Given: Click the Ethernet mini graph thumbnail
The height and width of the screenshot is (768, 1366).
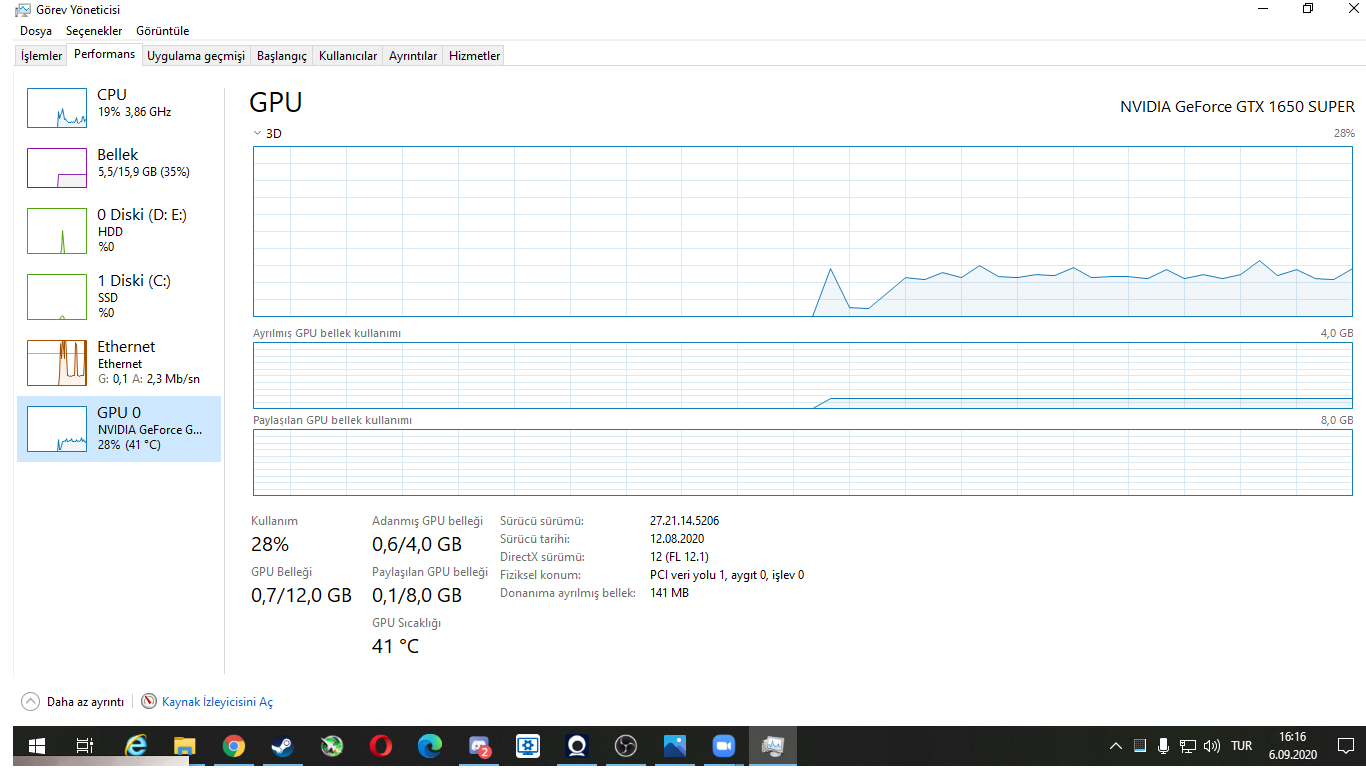Looking at the screenshot, I should [x=57, y=362].
